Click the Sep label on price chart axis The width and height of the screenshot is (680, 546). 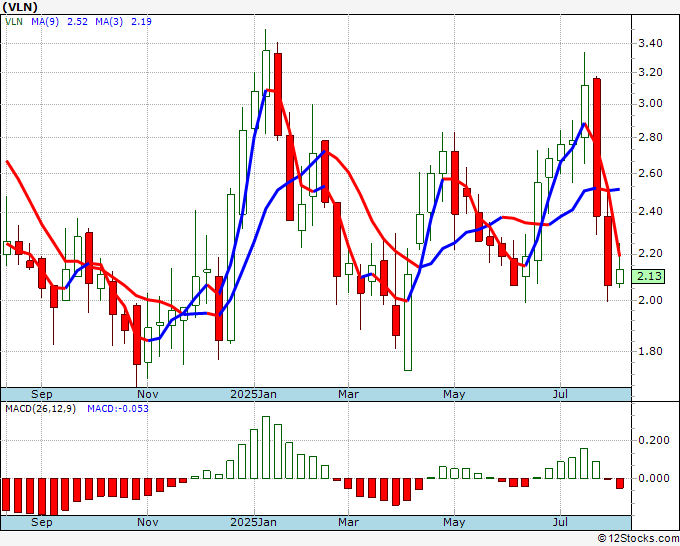pyautogui.click(x=42, y=394)
